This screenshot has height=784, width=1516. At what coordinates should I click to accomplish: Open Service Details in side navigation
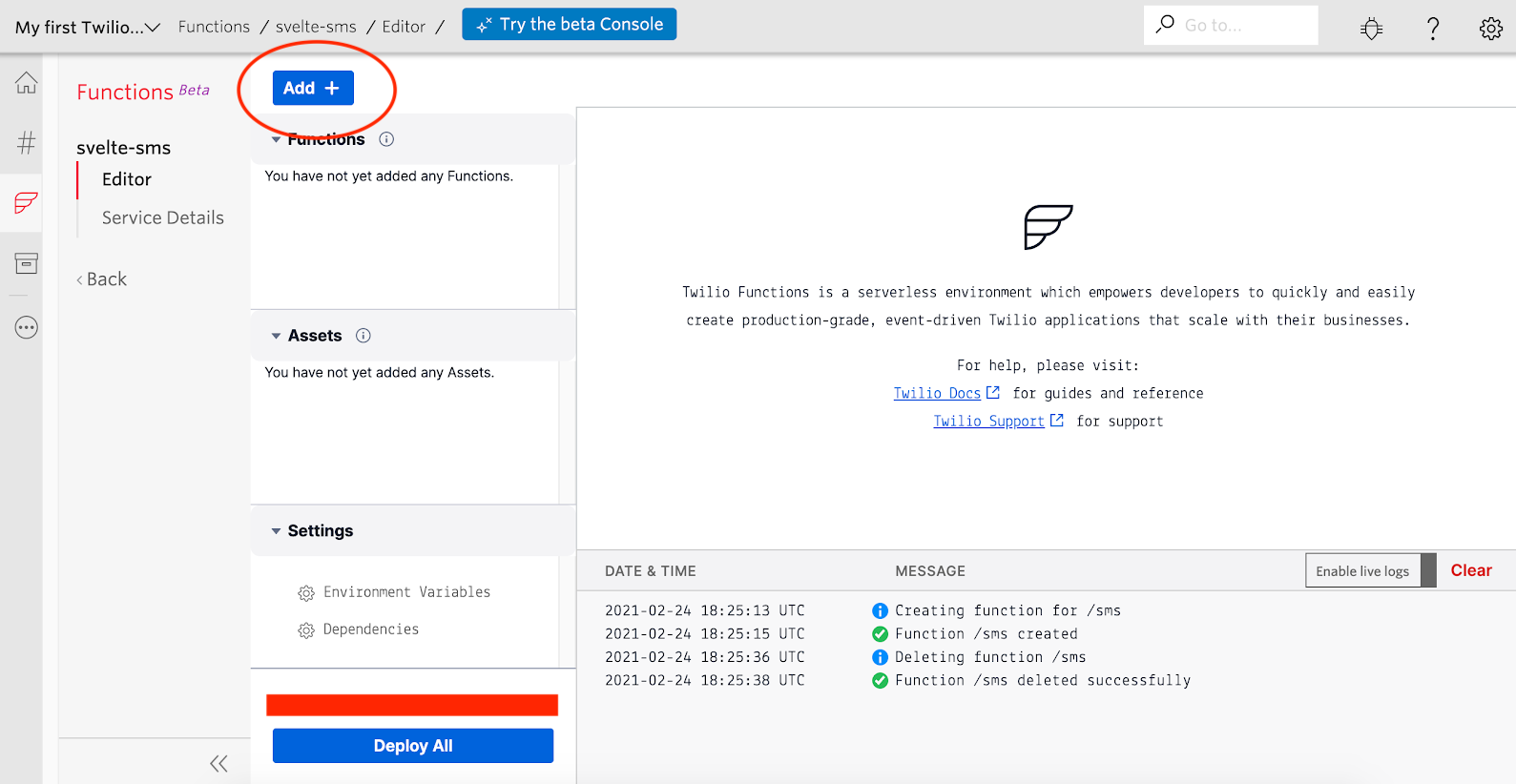pos(163,217)
